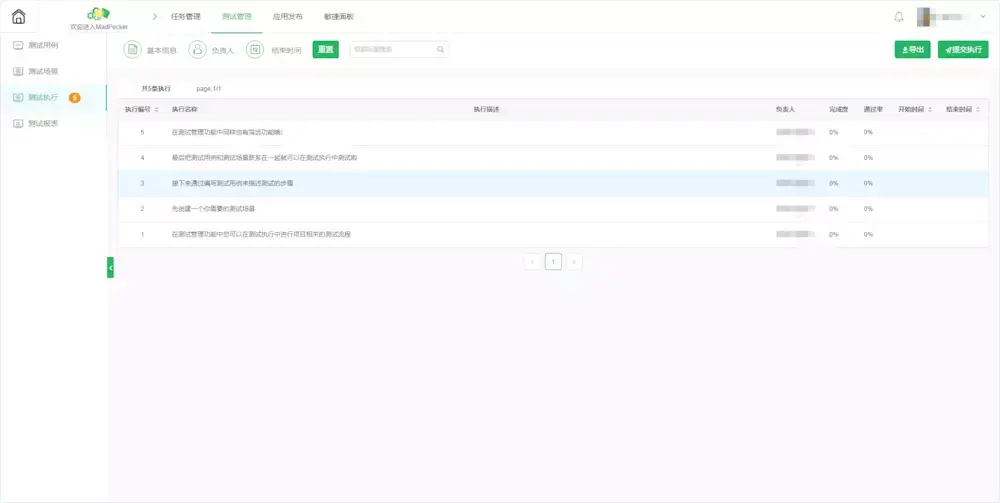Click execution number 5 cell
Viewport: 1000px width, 503px height.
142,132
